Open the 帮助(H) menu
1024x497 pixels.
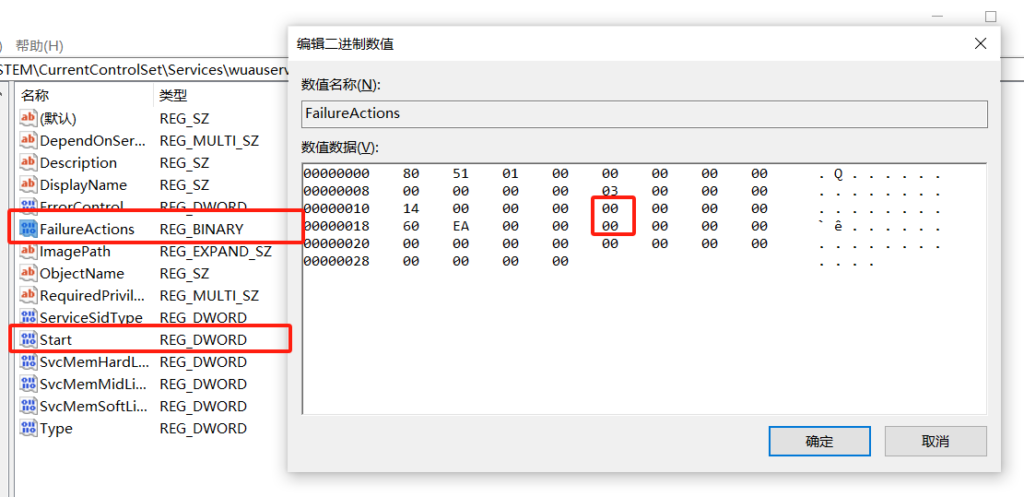tap(40, 46)
